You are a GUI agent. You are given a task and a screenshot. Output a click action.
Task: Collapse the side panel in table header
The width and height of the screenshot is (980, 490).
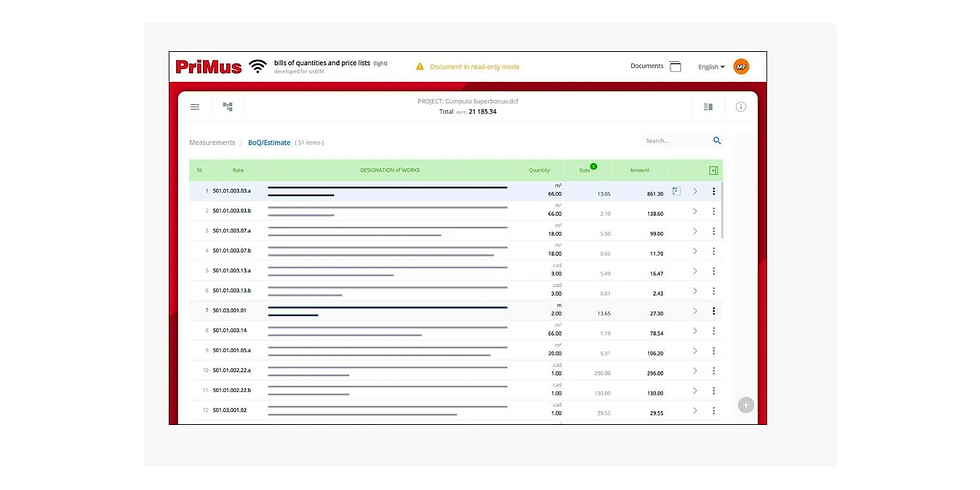click(713, 171)
